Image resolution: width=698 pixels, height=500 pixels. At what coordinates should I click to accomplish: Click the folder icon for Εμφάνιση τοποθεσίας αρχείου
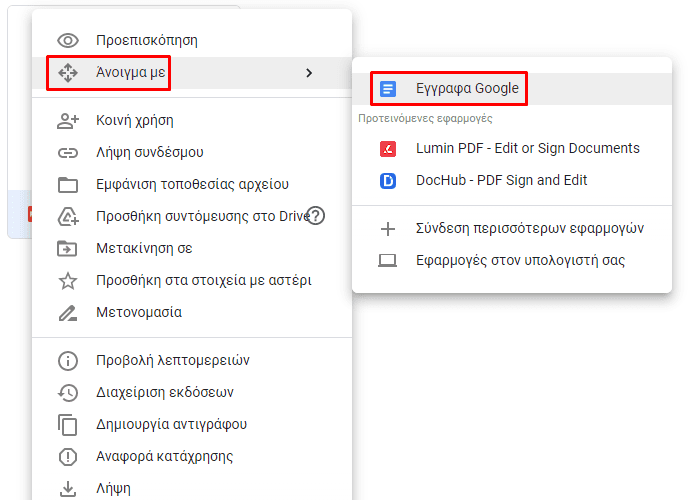tap(68, 185)
